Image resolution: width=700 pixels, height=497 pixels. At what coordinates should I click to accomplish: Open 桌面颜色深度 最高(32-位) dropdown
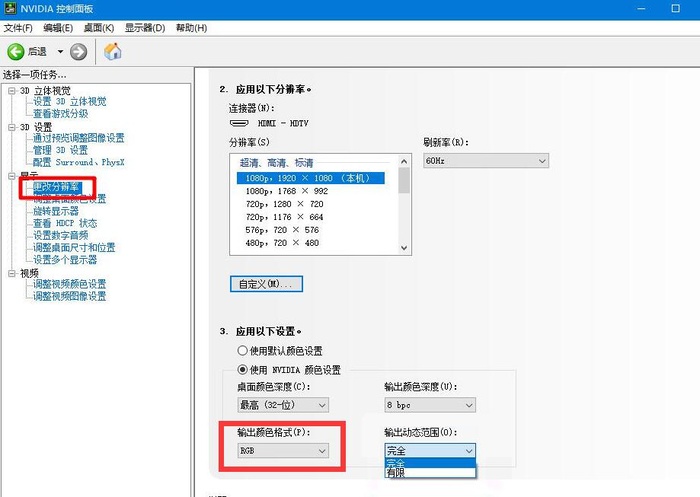click(283, 405)
